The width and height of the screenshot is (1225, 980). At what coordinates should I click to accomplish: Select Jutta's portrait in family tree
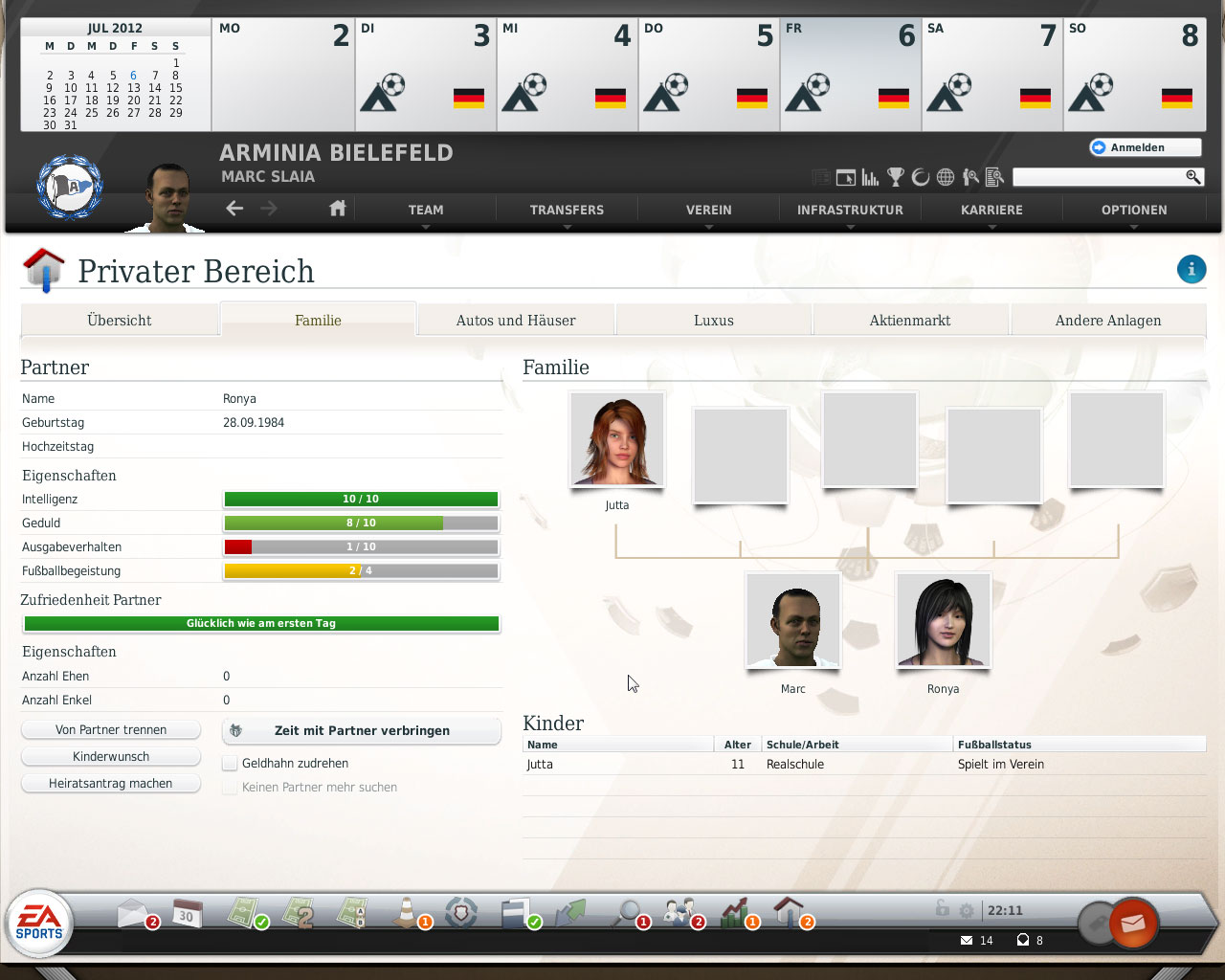point(617,439)
